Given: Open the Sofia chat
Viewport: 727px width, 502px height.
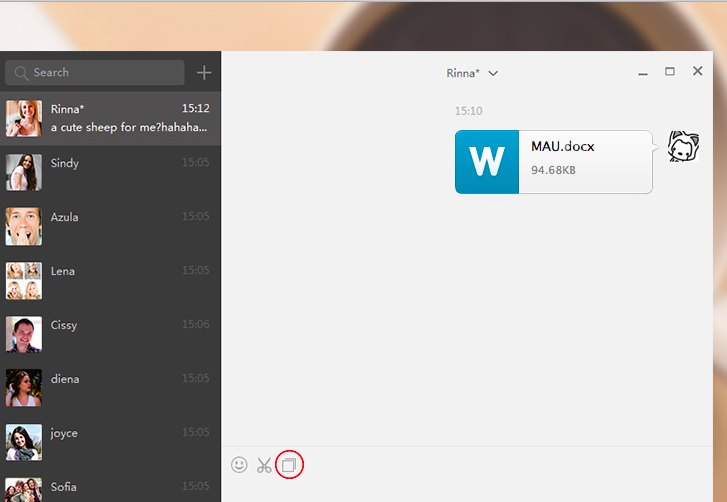Looking at the screenshot, I should (x=110, y=486).
